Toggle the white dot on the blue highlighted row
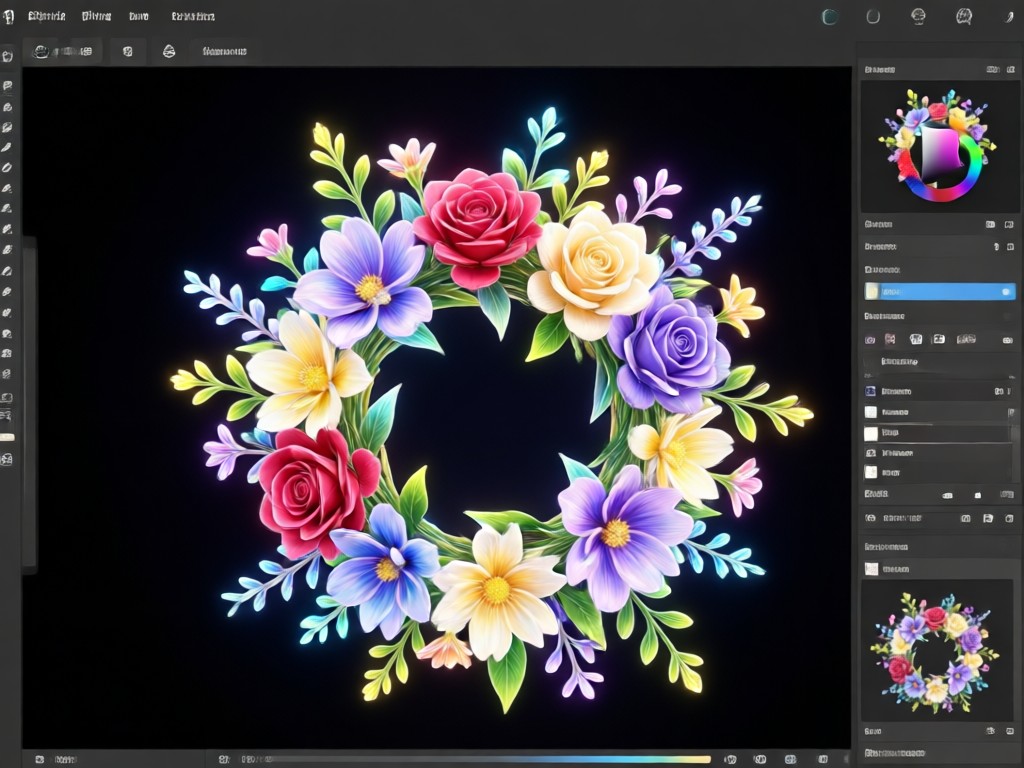The image size is (1024, 768). (x=1006, y=291)
